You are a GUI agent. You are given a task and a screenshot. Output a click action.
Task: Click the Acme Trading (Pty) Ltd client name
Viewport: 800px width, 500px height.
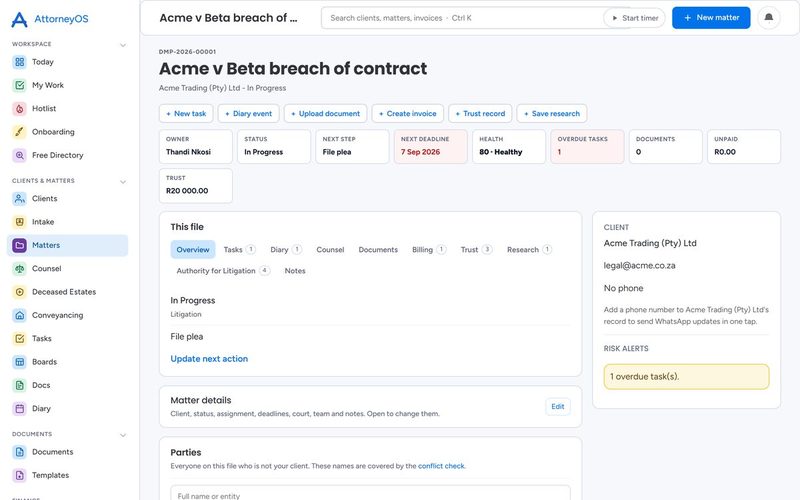(x=650, y=243)
